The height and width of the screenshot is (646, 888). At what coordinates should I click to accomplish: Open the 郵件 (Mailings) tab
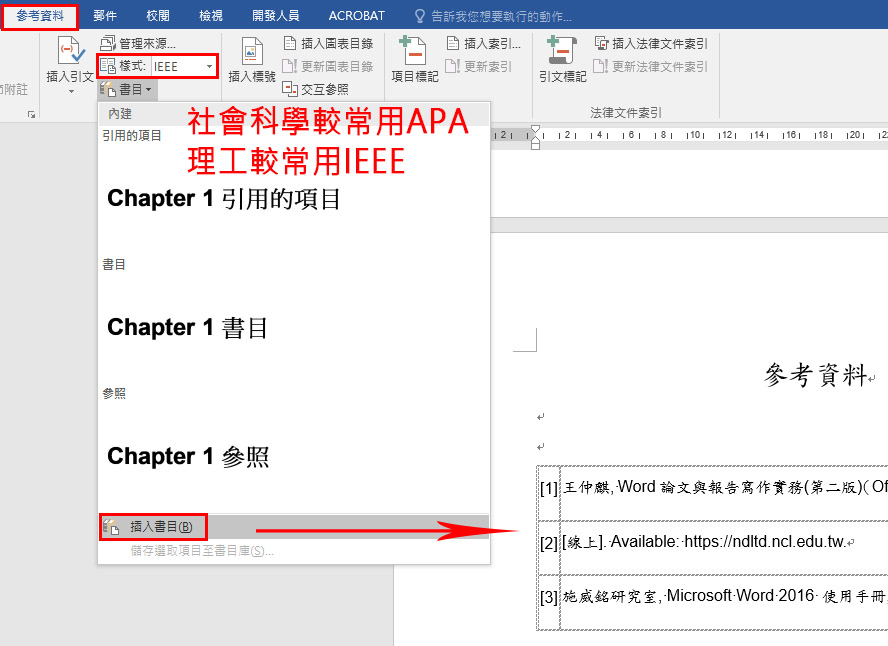click(105, 16)
